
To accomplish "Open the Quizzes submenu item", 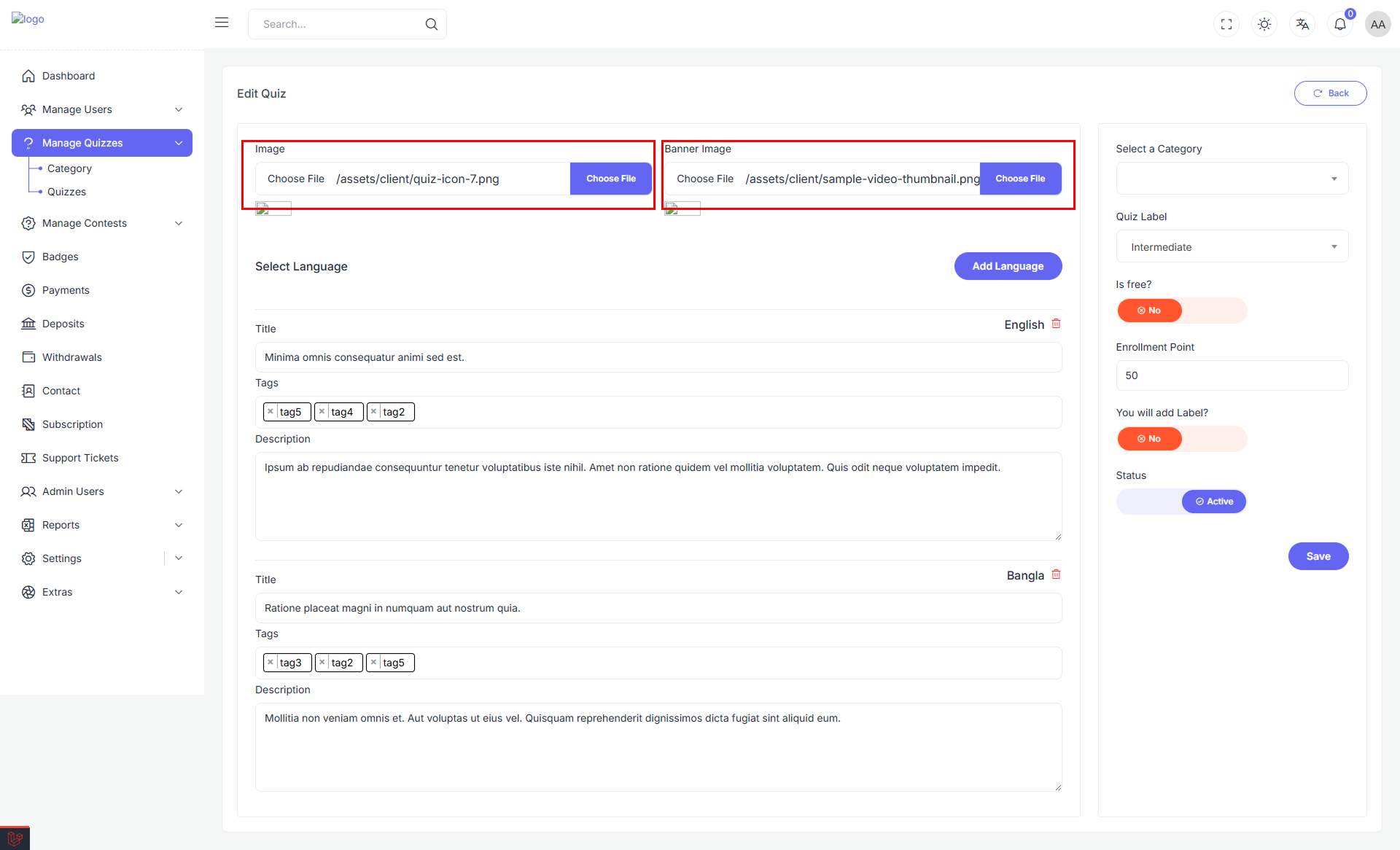I will coord(66,192).
